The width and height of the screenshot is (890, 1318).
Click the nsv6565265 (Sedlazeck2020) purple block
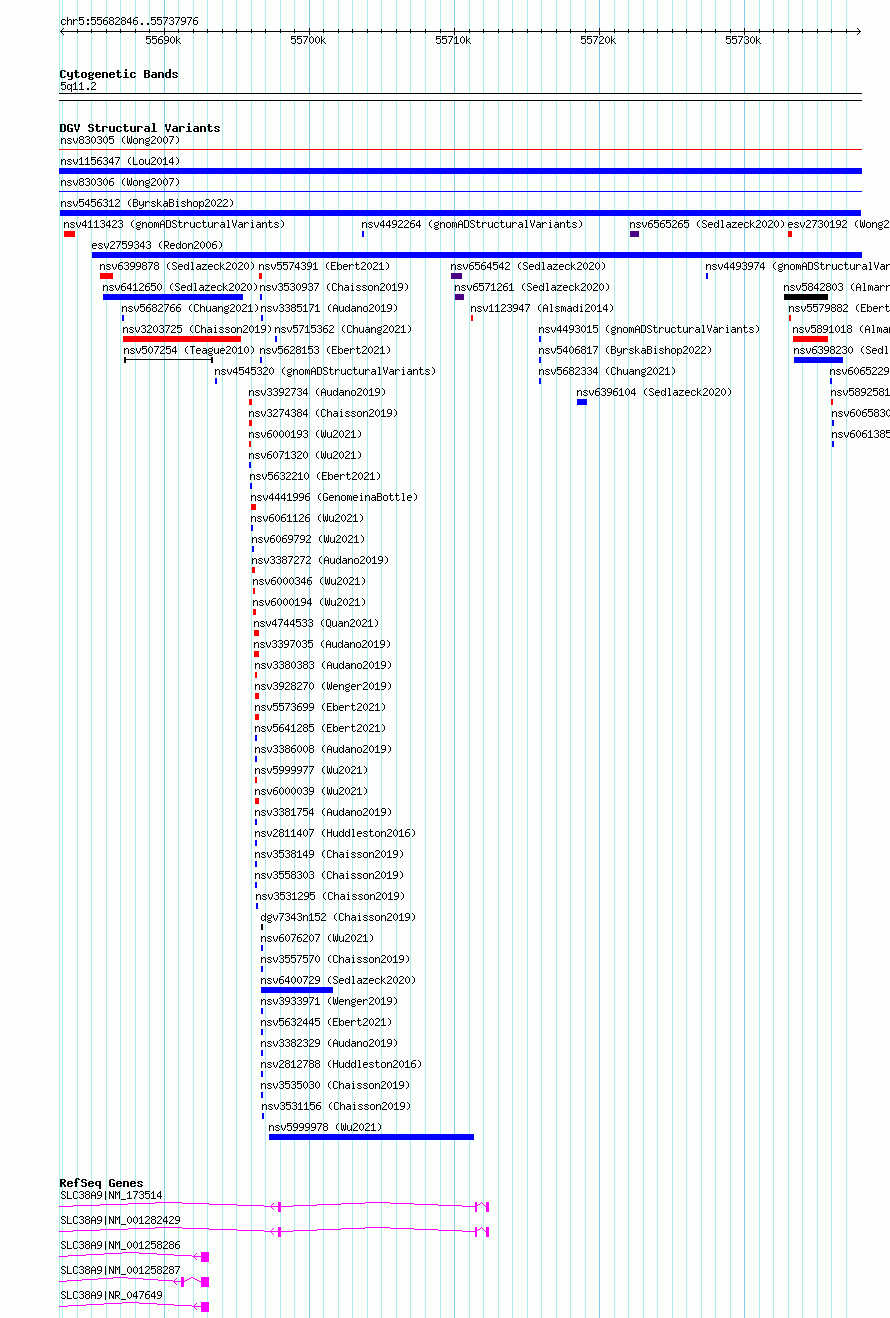(634, 234)
